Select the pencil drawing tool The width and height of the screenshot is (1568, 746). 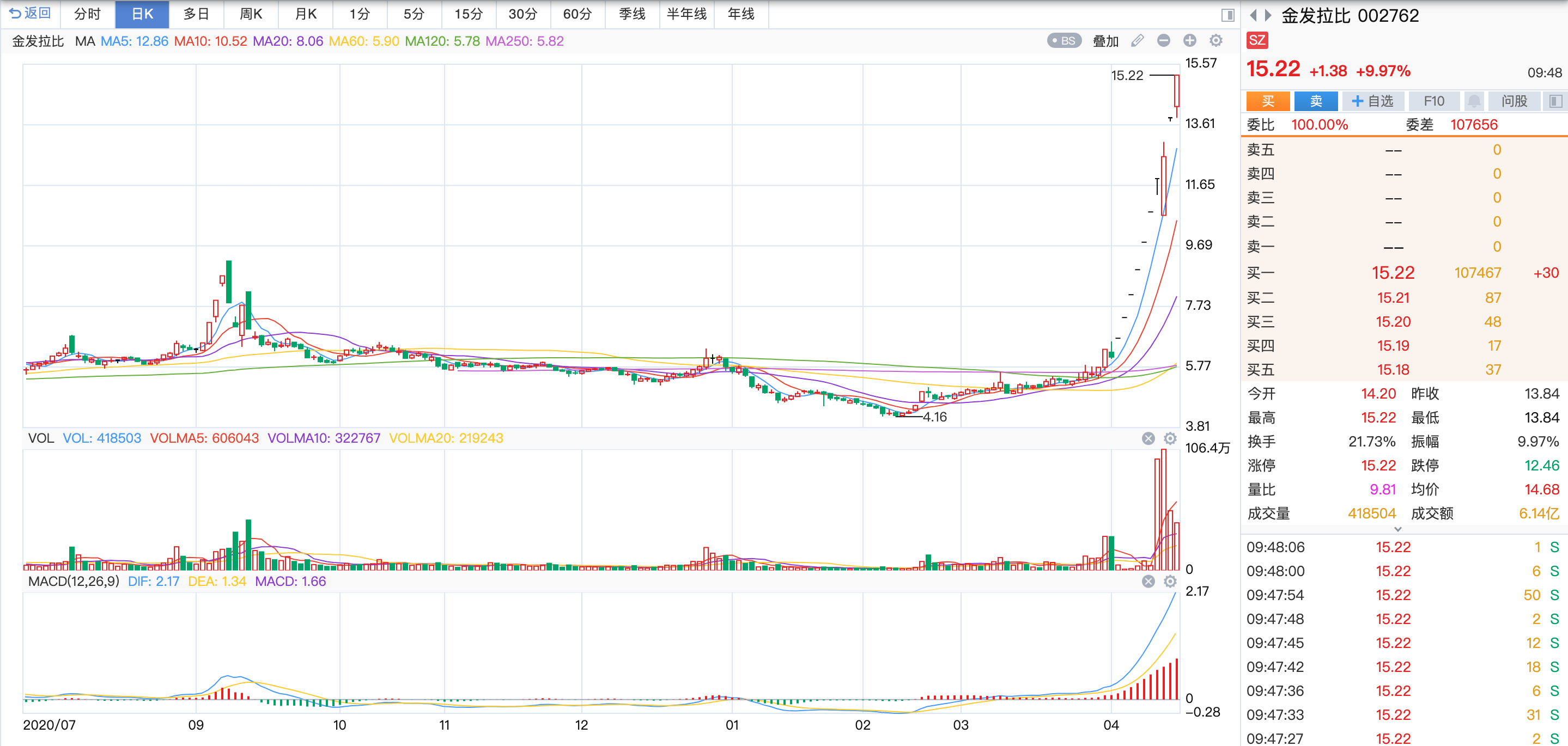(1137, 41)
